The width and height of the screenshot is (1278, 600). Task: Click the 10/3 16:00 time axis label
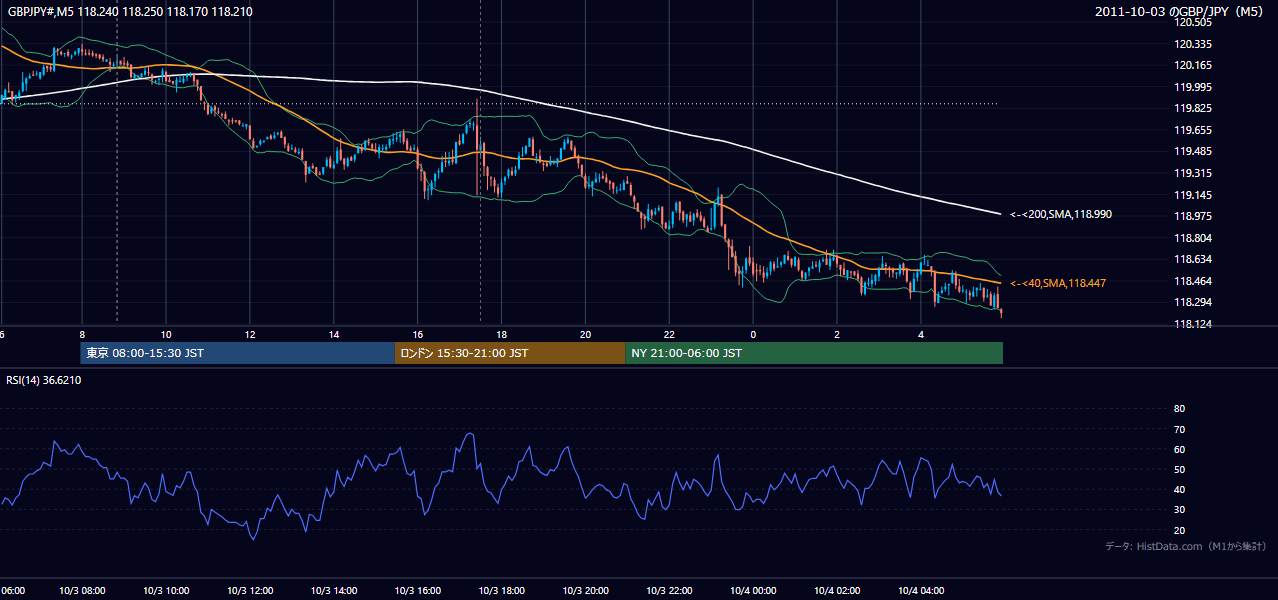(417, 590)
